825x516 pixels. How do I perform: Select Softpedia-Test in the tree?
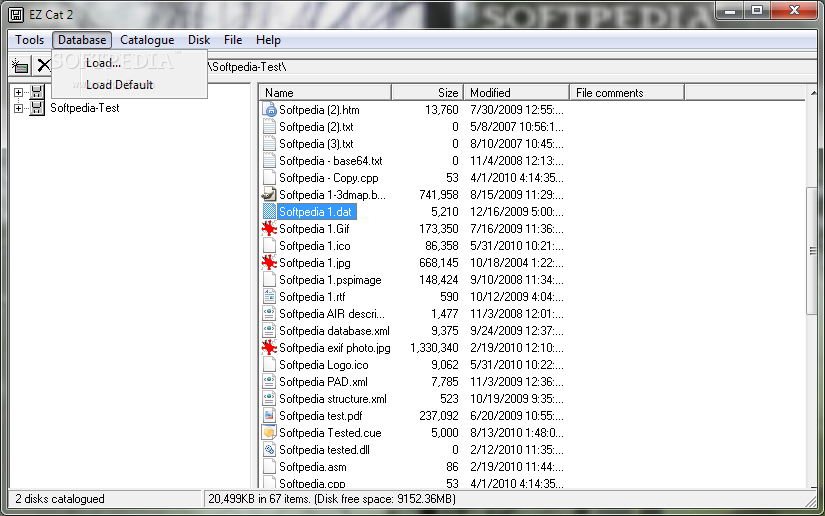point(85,108)
